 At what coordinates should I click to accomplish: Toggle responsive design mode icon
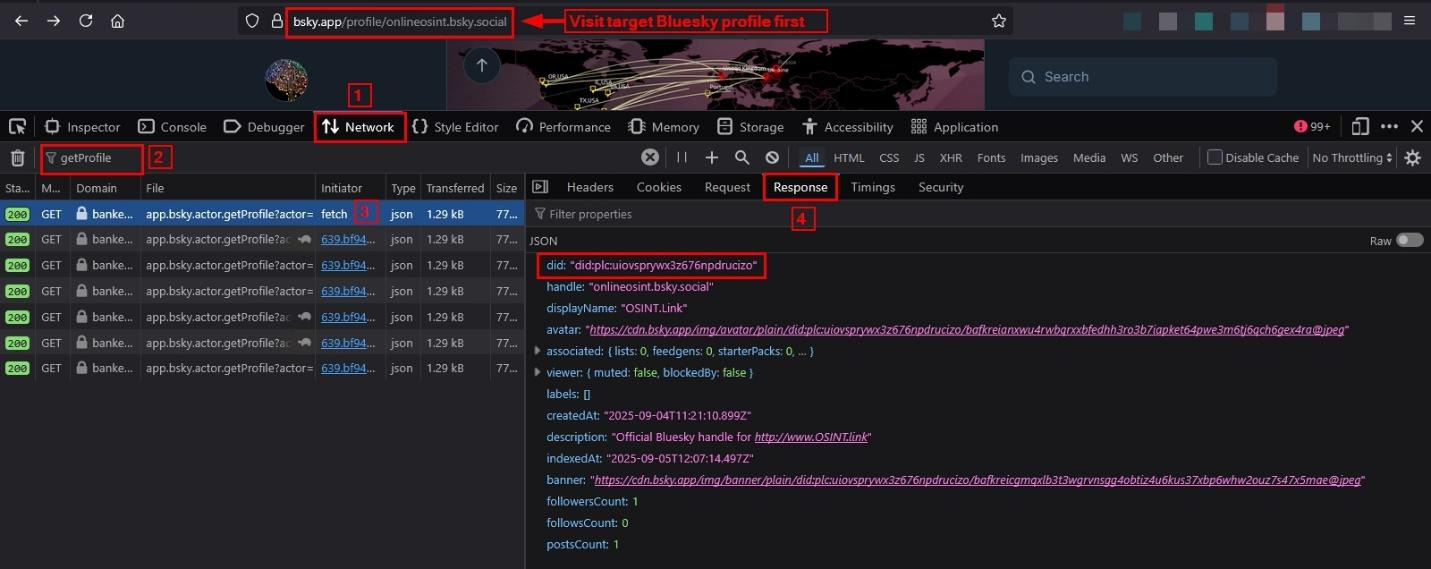[1359, 127]
